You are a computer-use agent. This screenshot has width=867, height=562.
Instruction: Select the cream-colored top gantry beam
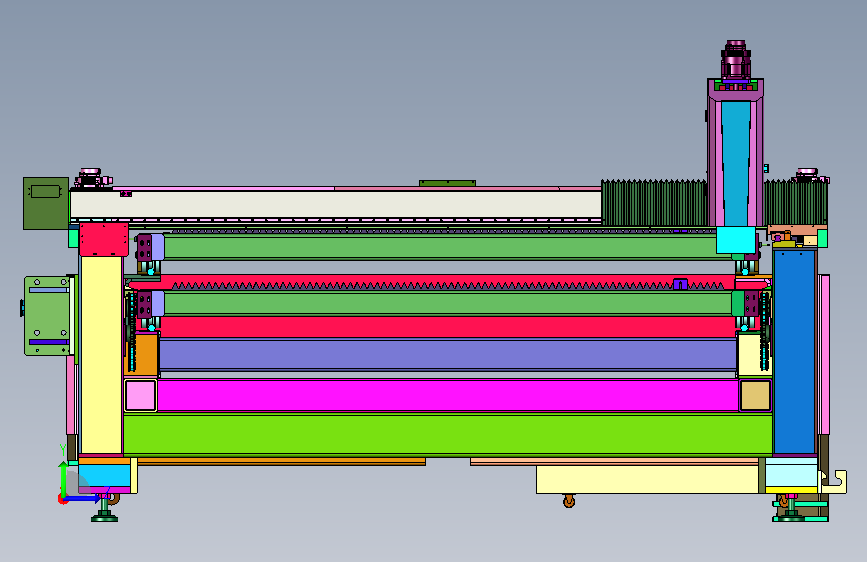pos(336,204)
